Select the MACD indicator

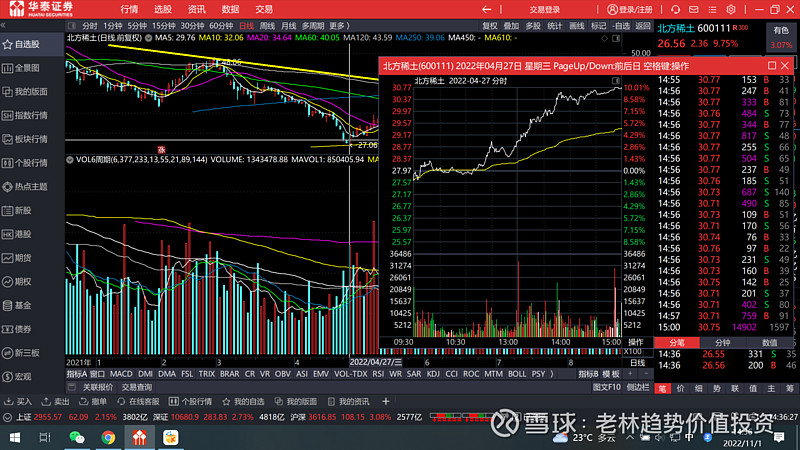(x=121, y=374)
